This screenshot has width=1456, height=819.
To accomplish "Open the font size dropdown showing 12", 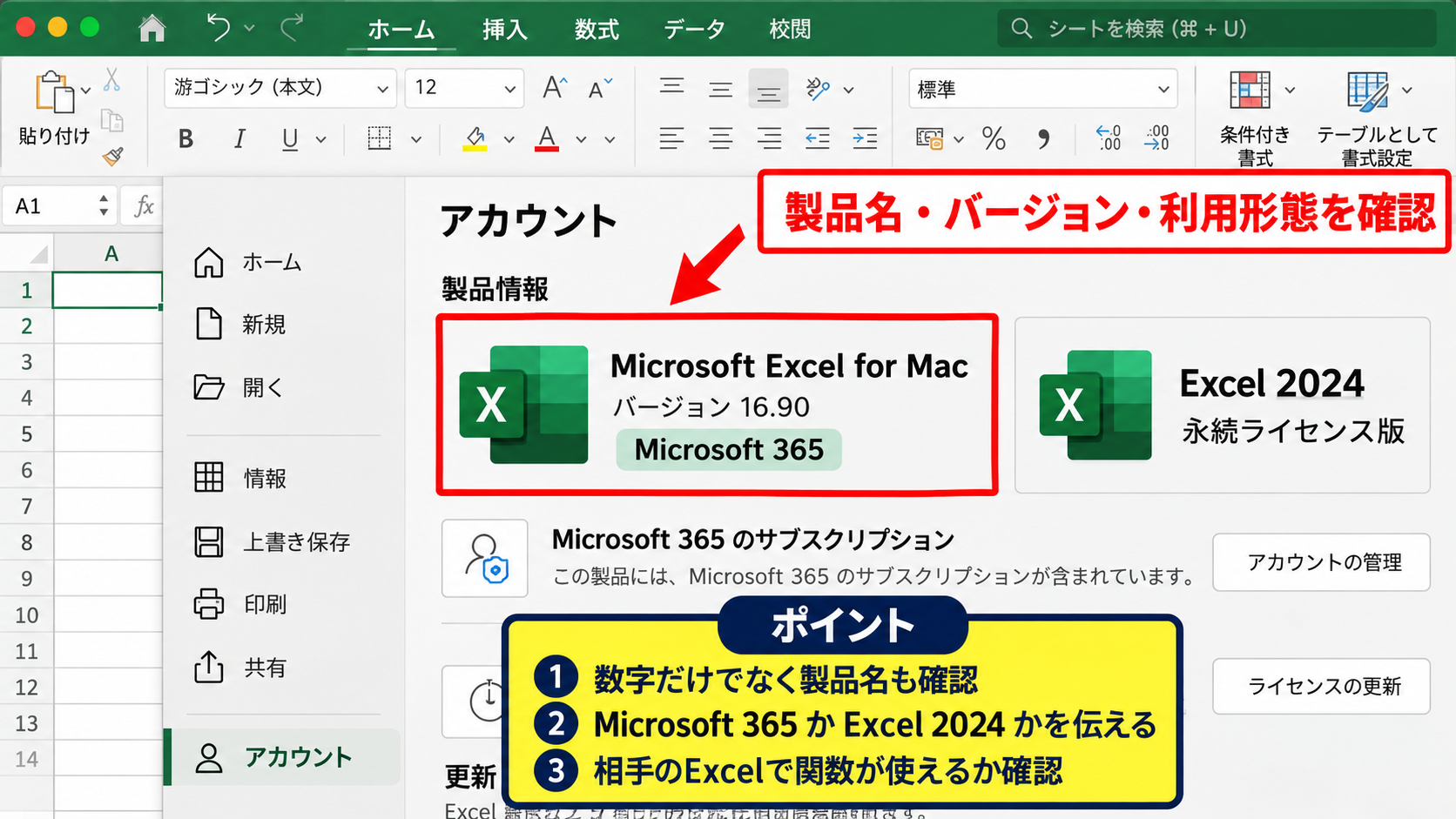I will point(464,88).
